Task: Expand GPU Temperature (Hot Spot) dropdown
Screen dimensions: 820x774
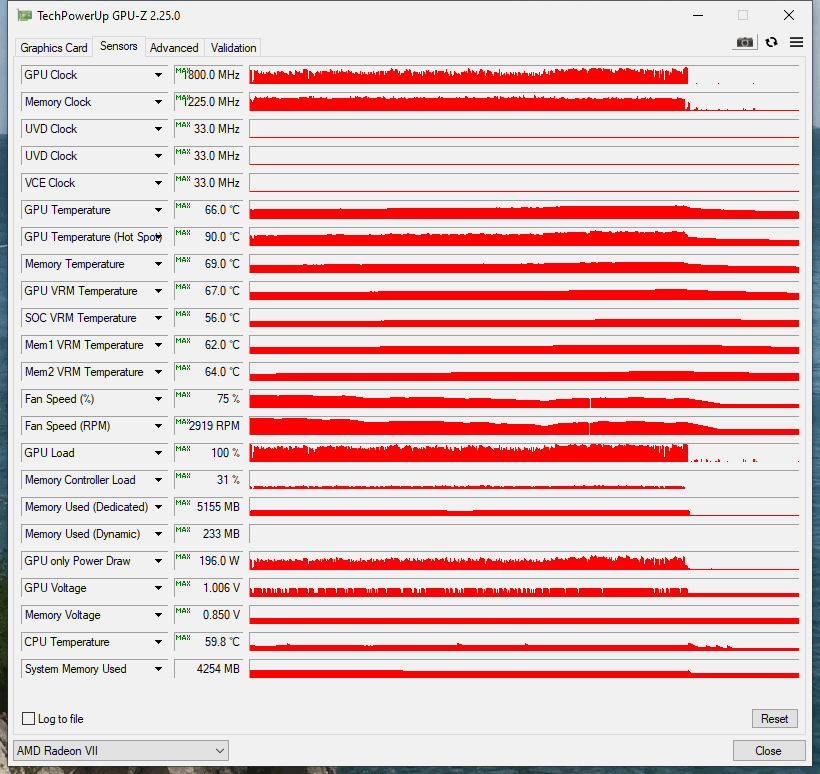Action: (158, 237)
